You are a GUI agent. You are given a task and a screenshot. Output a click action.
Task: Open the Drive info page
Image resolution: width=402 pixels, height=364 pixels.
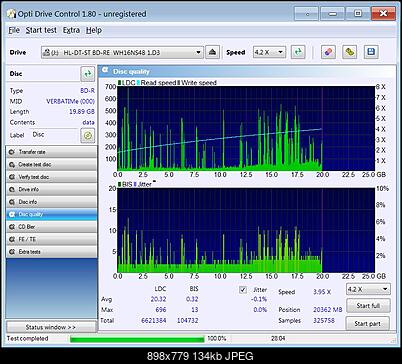tap(52, 189)
